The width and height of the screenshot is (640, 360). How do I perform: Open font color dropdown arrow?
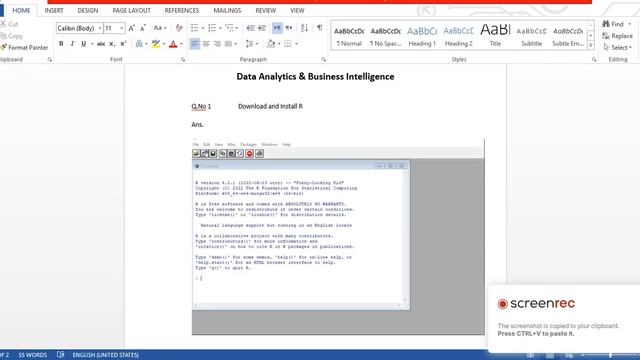tap(181, 44)
